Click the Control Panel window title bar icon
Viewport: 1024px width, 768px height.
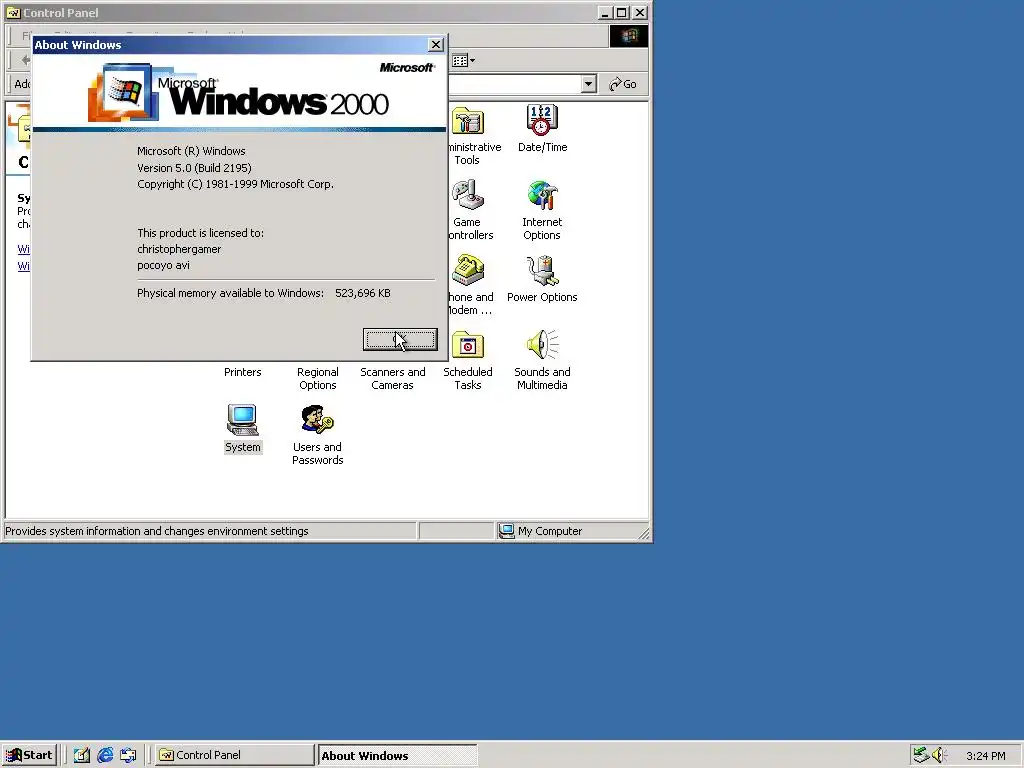click(13, 12)
